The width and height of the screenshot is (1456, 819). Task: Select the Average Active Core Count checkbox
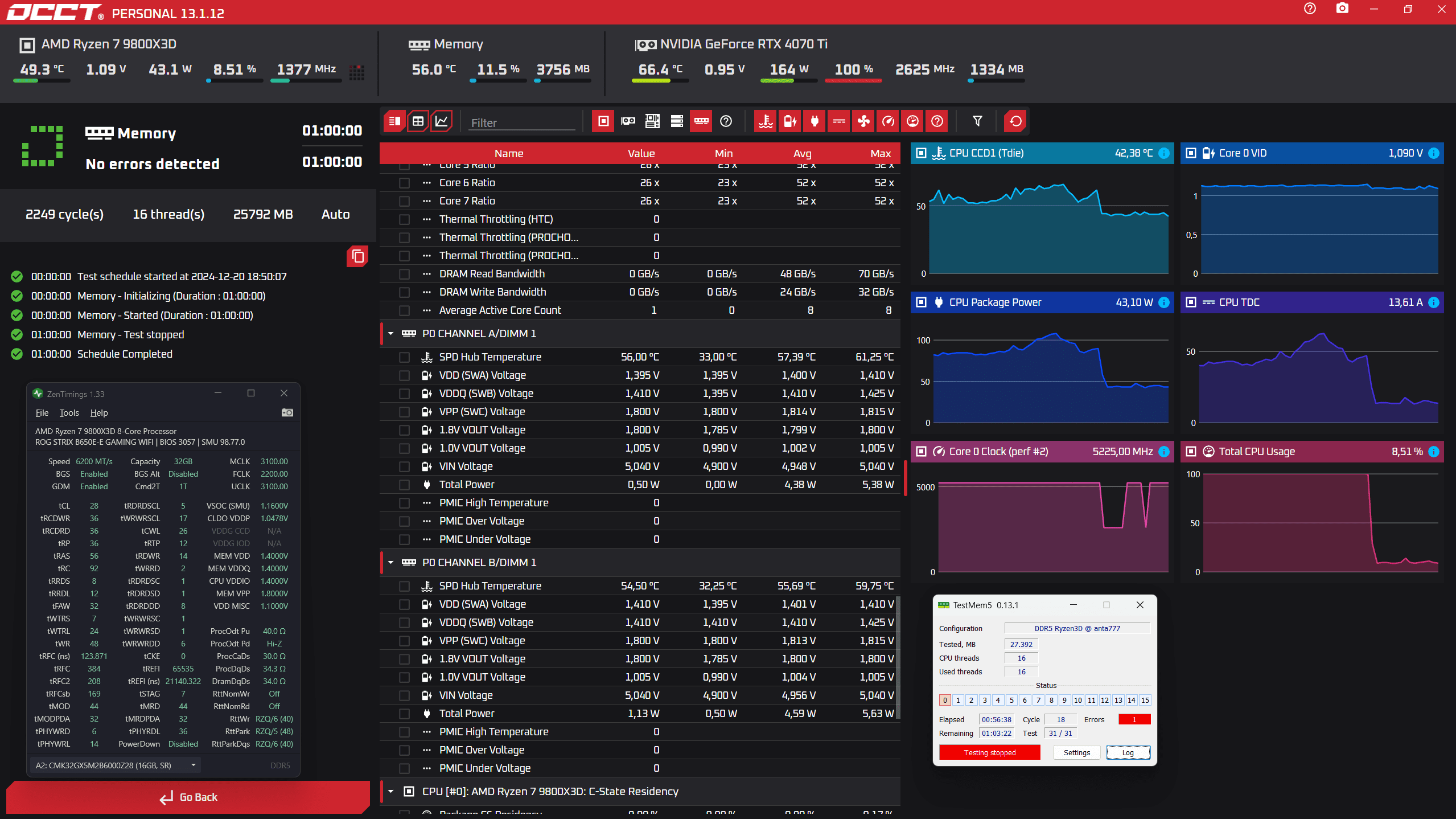pos(405,310)
